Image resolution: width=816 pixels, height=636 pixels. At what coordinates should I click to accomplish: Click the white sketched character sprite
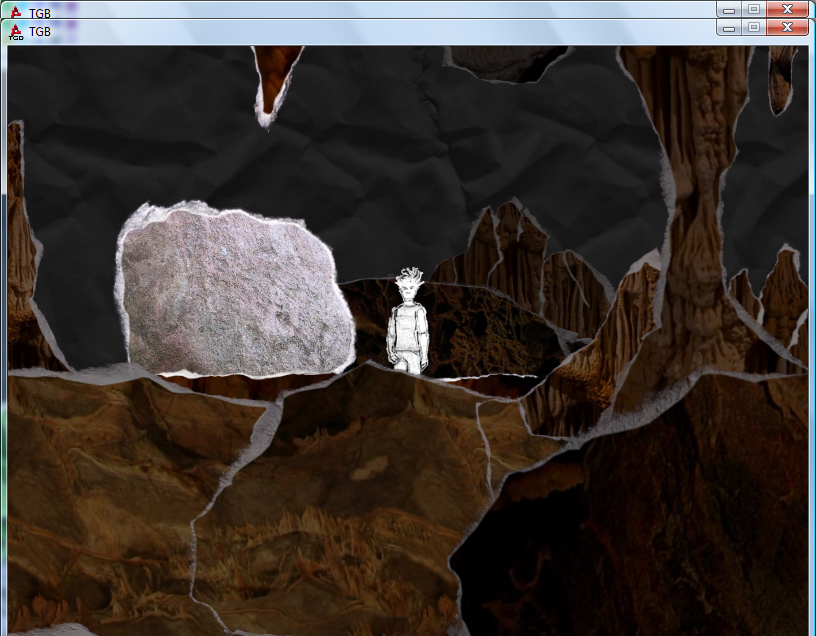tap(407, 321)
